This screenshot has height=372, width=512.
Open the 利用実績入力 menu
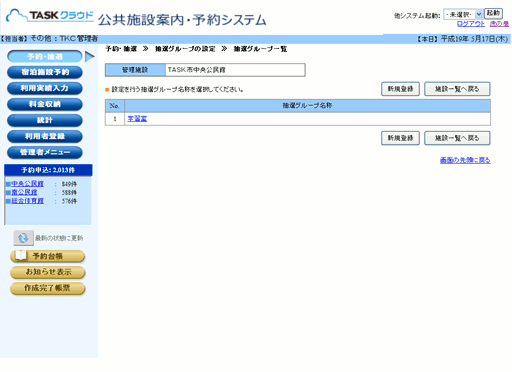45,88
